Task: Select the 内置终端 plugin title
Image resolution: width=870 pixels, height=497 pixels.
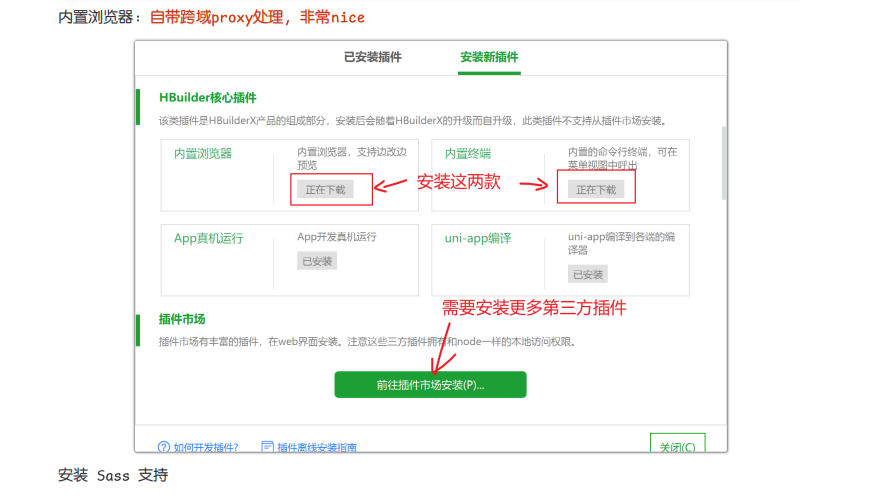Action: click(x=468, y=154)
